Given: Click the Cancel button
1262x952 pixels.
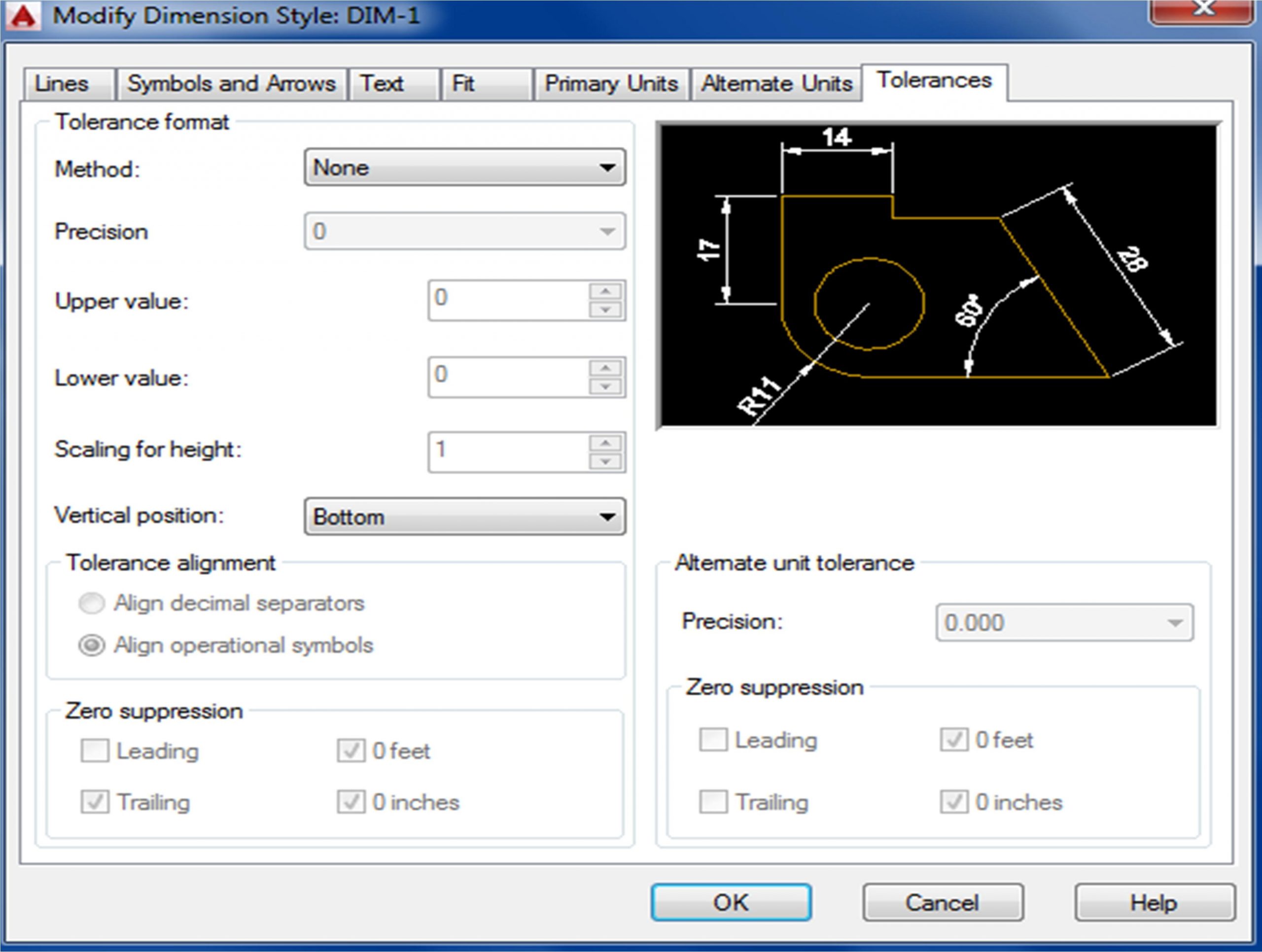Looking at the screenshot, I should 943,903.
